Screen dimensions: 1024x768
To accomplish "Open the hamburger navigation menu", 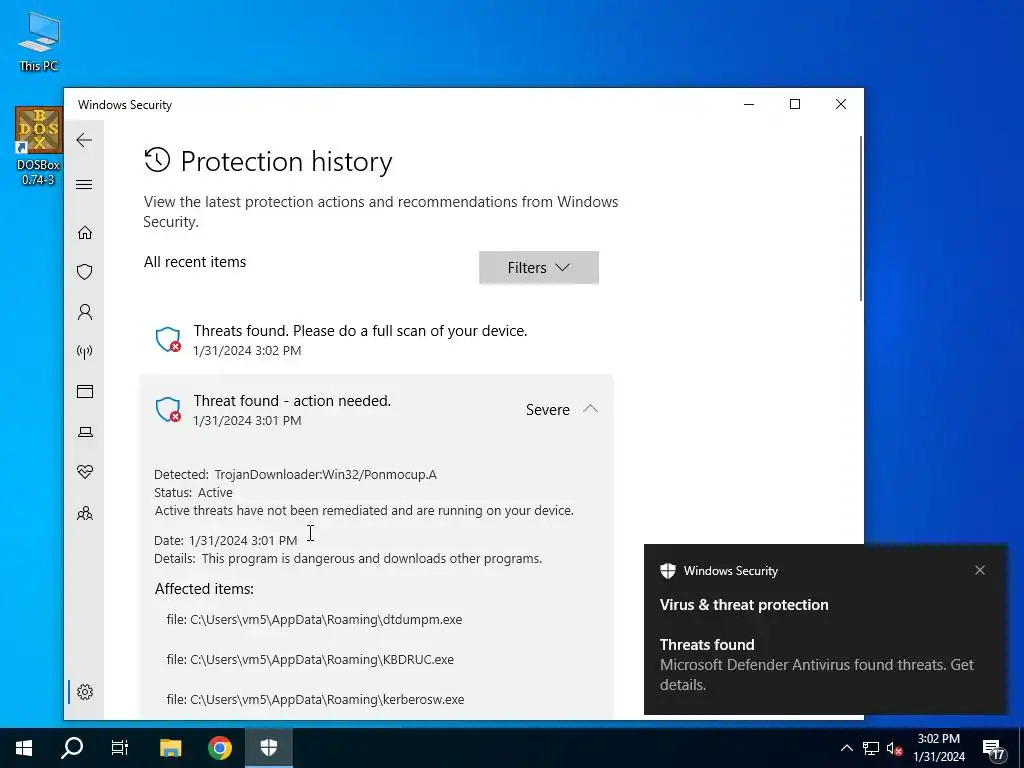I will pyautogui.click(x=84, y=185).
